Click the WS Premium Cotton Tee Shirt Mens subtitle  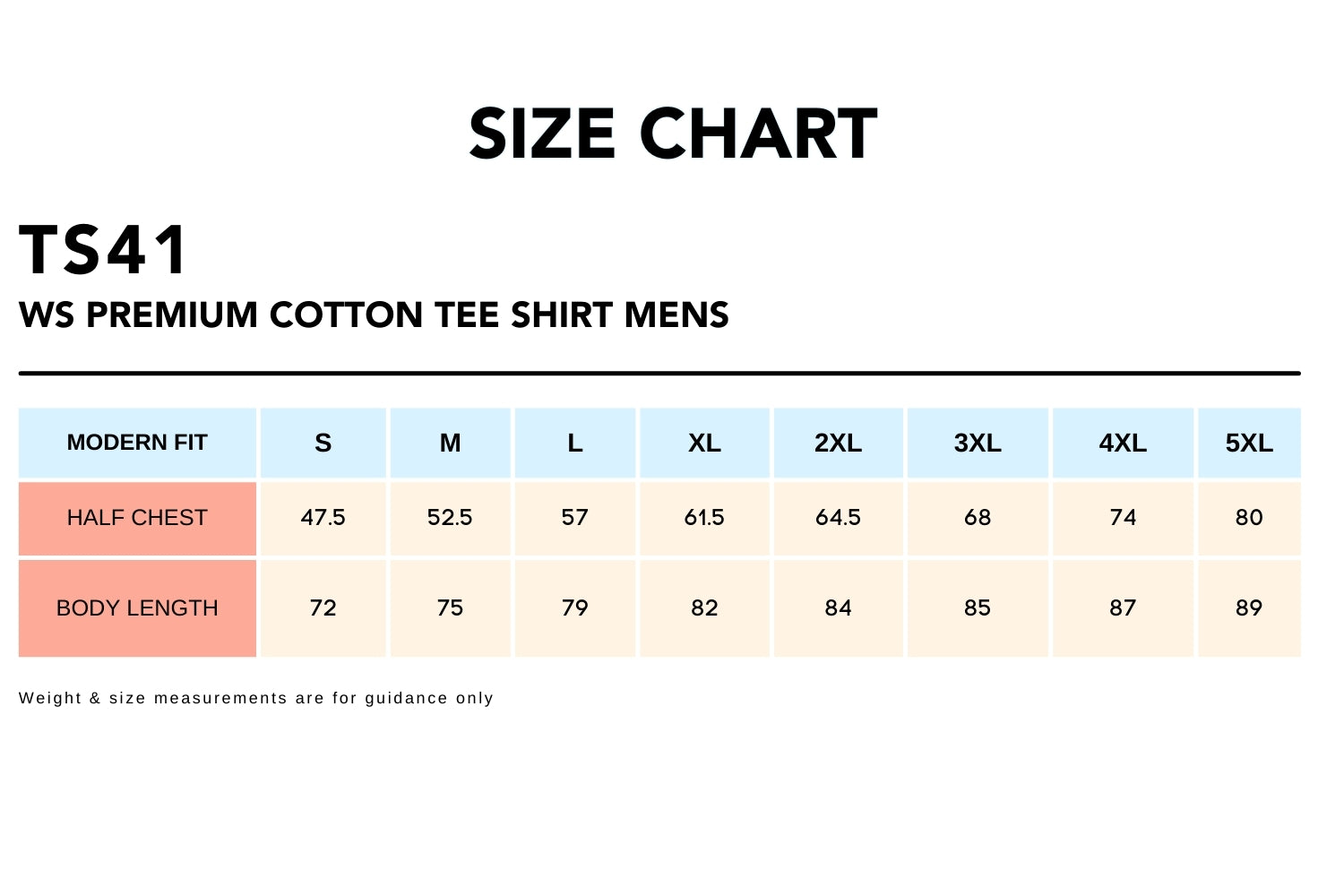(374, 315)
